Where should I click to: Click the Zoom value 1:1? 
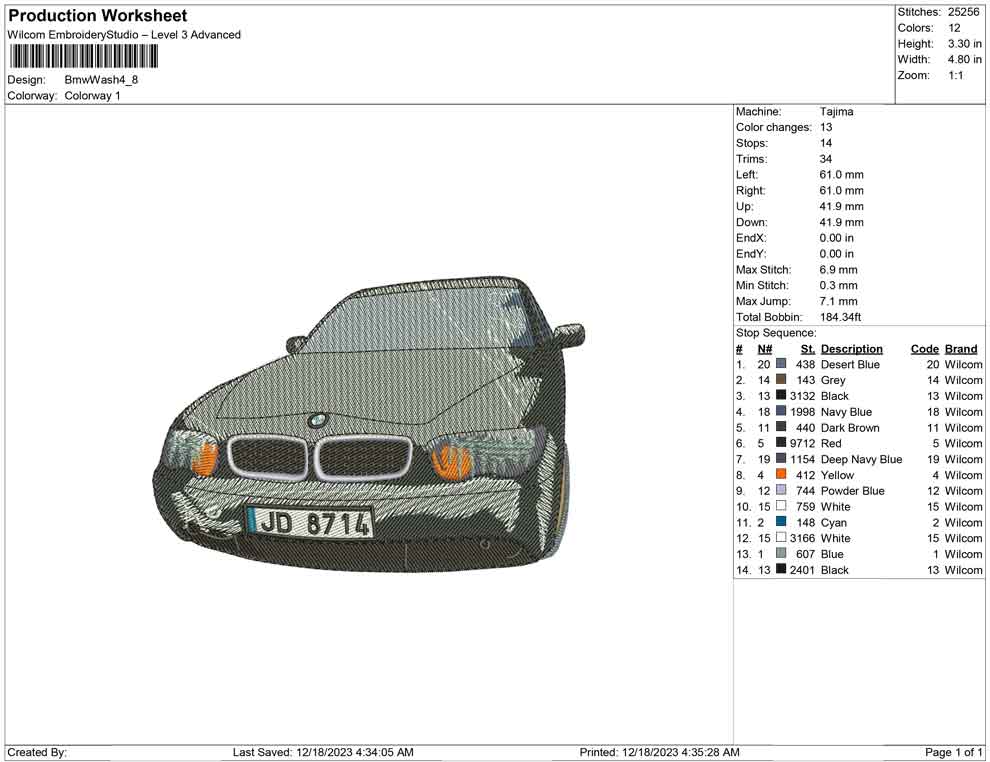[955, 75]
